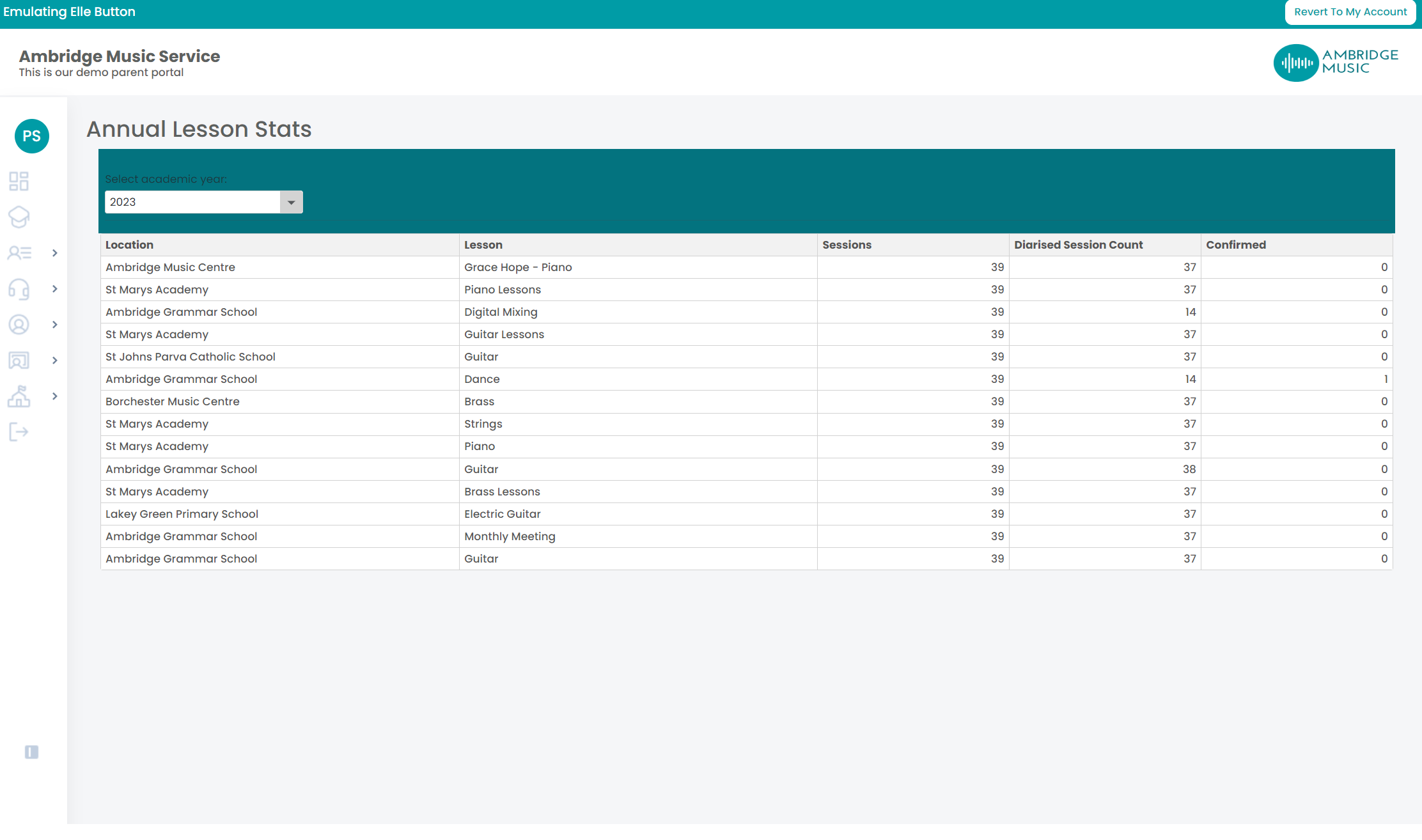Click the Ambridge Music logo
The width and height of the screenshot is (1422, 840).
point(1336,63)
